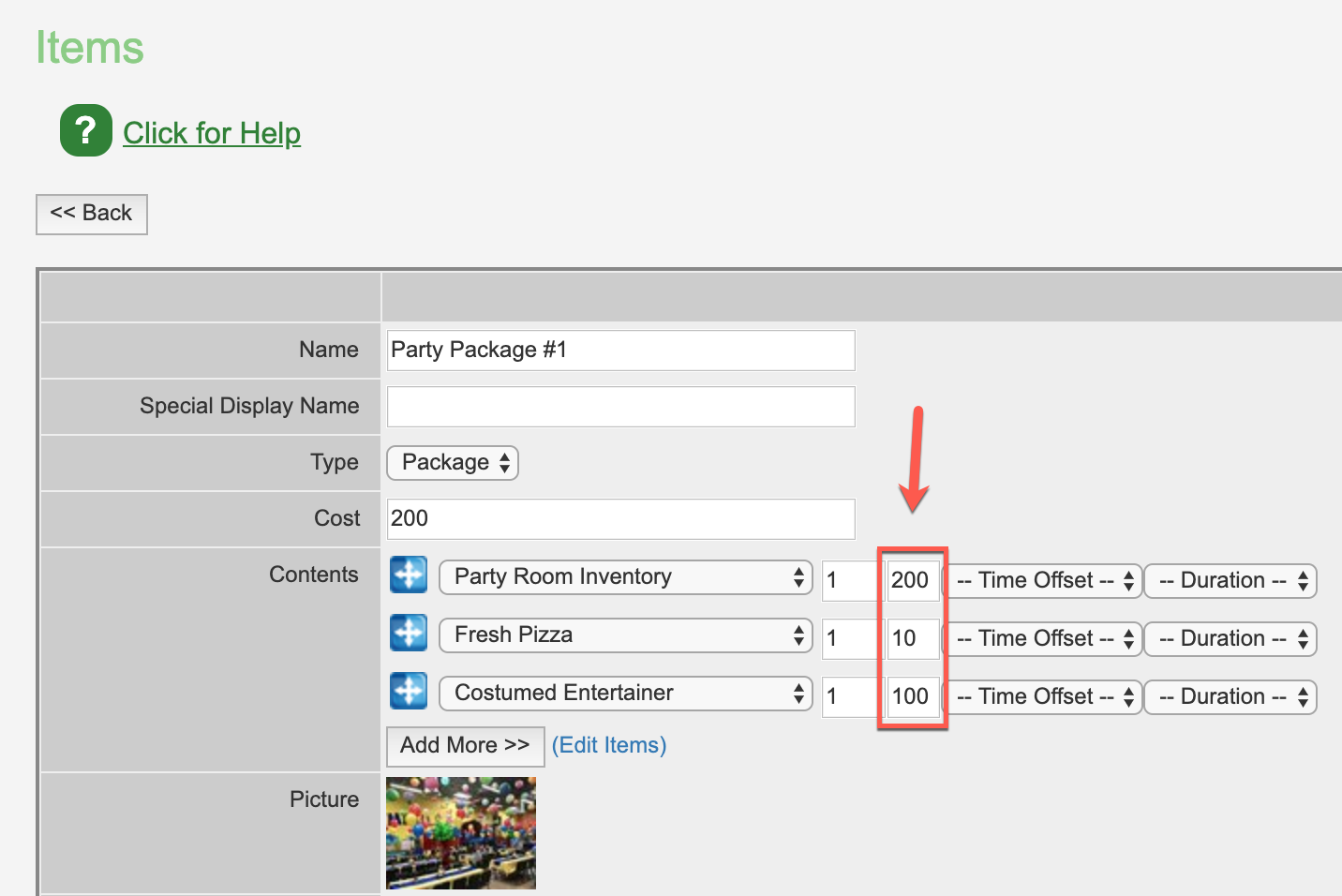This screenshot has height=896, width=1342.
Task: Follow the (Edit Items) link
Action: click(609, 745)
